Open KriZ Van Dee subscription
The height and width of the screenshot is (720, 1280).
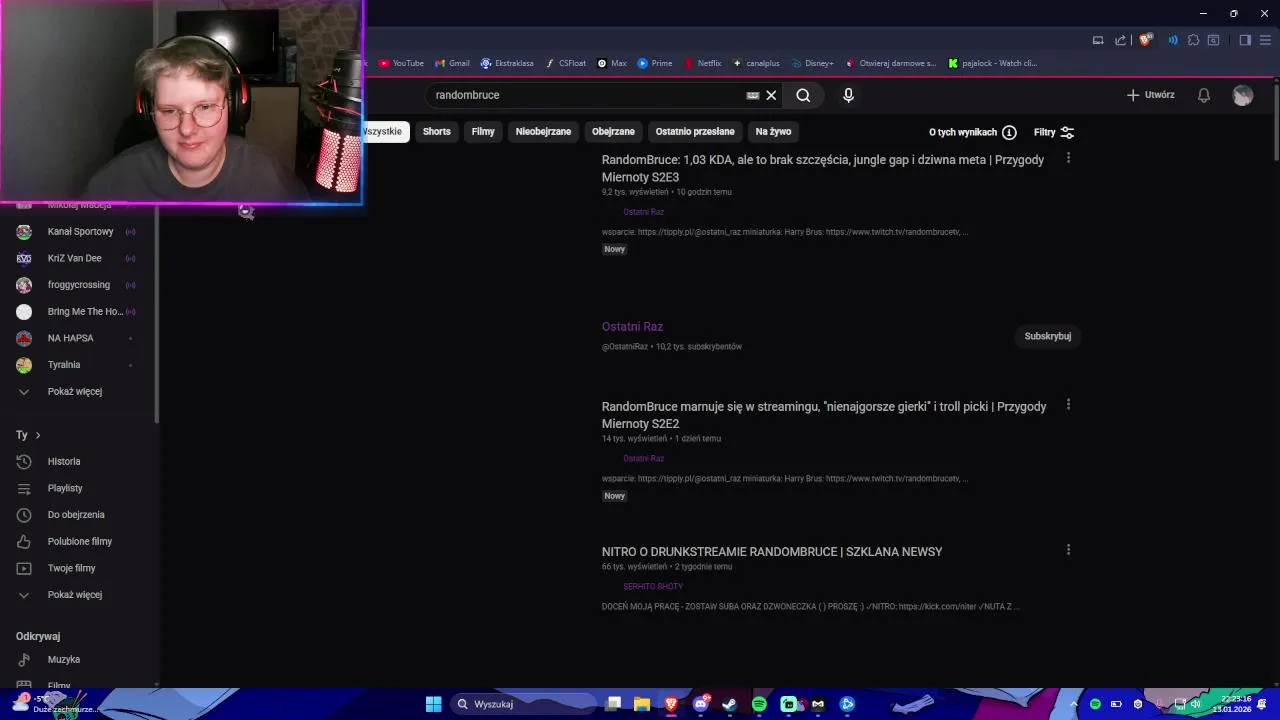(x=78, y=258)
